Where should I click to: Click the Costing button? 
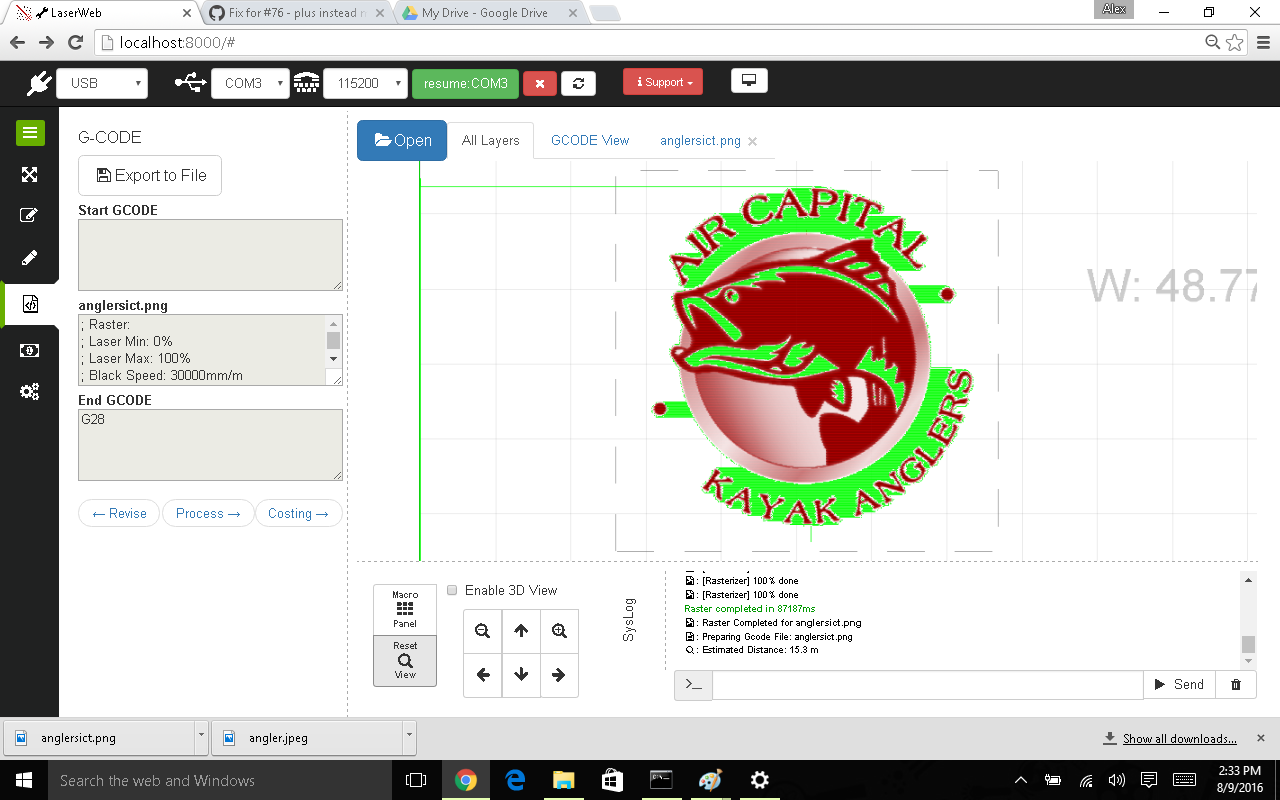[298, 513]
